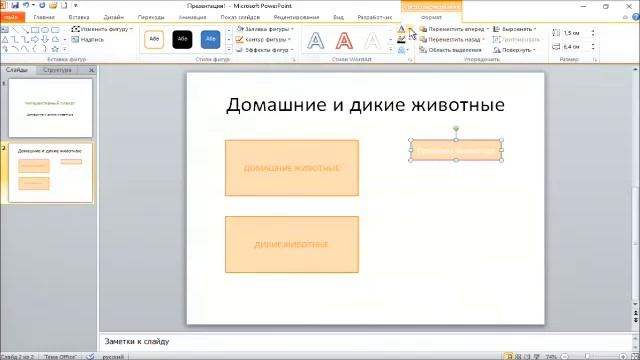Click the Redo icon
This screenshot has height=360, width=640.
pos(42,5)
